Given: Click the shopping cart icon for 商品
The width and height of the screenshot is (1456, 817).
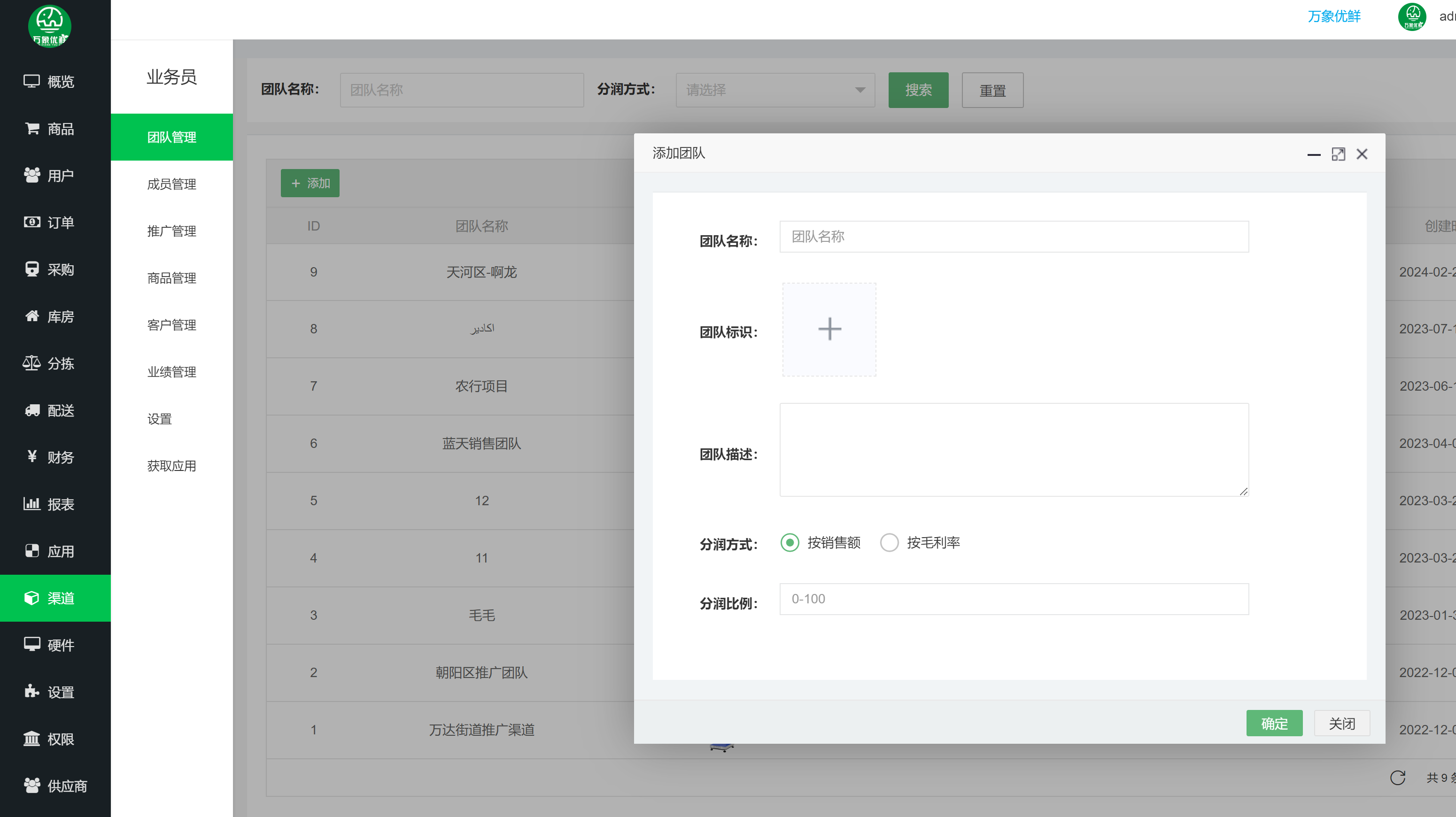Looking at the screenshot, I should click(32, 129).
